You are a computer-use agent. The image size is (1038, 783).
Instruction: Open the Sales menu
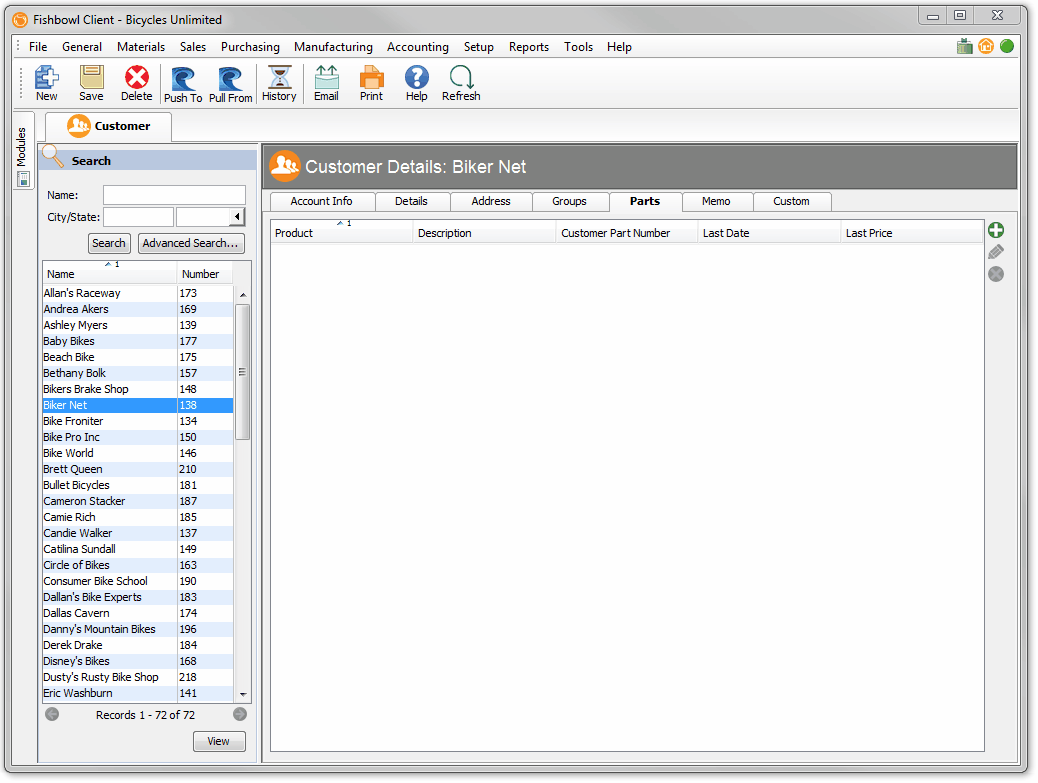point(193,47)
